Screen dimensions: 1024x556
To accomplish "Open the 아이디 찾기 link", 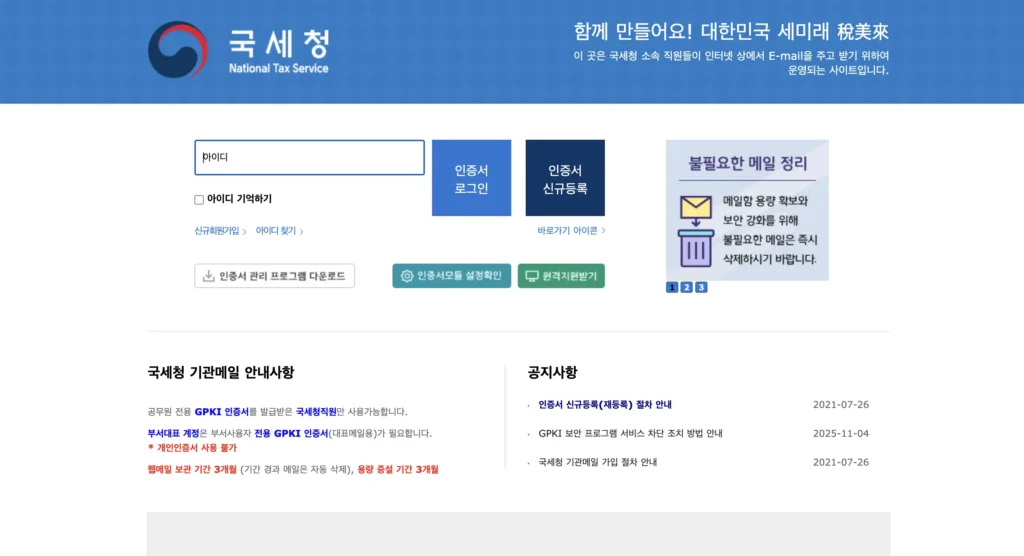I will click(x=276, y=231).
